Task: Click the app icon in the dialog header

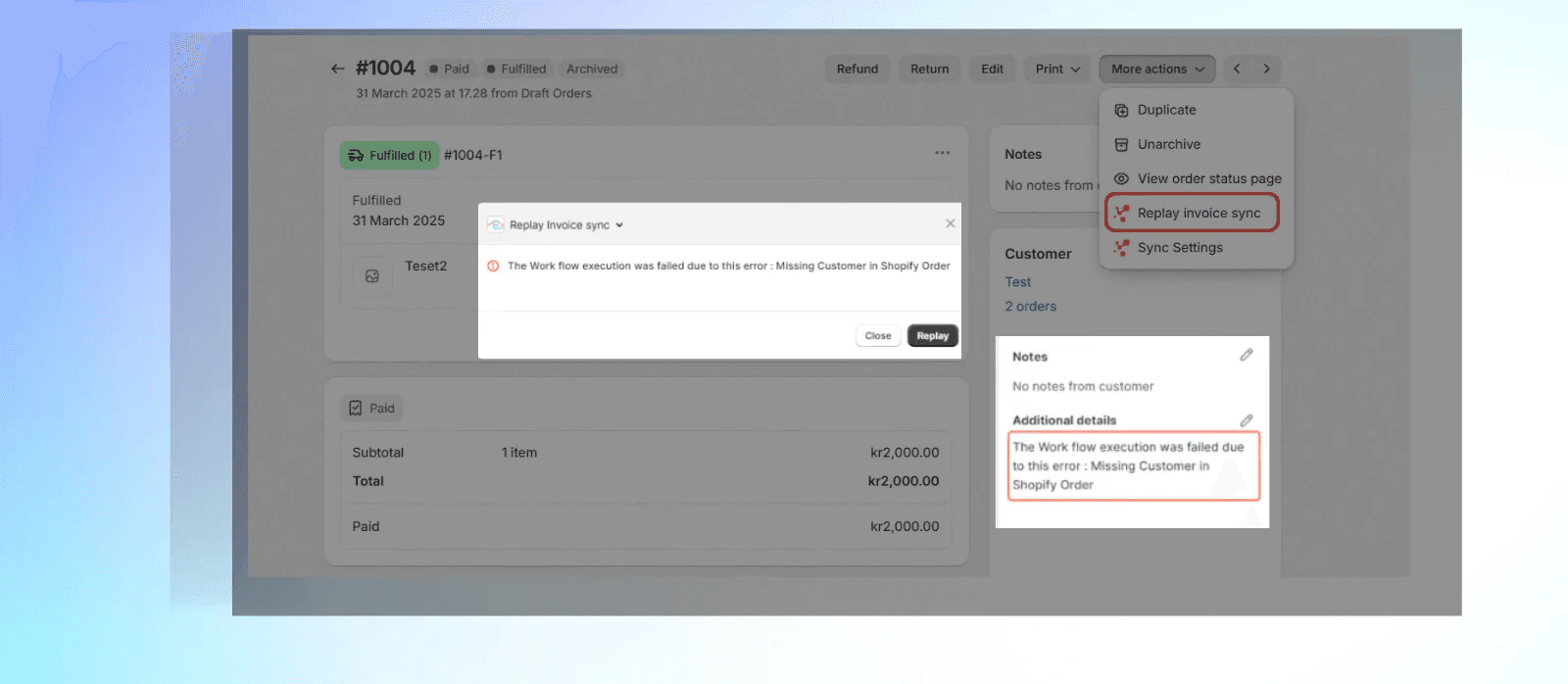Action: pyautogui.click(x=496, y=224)
